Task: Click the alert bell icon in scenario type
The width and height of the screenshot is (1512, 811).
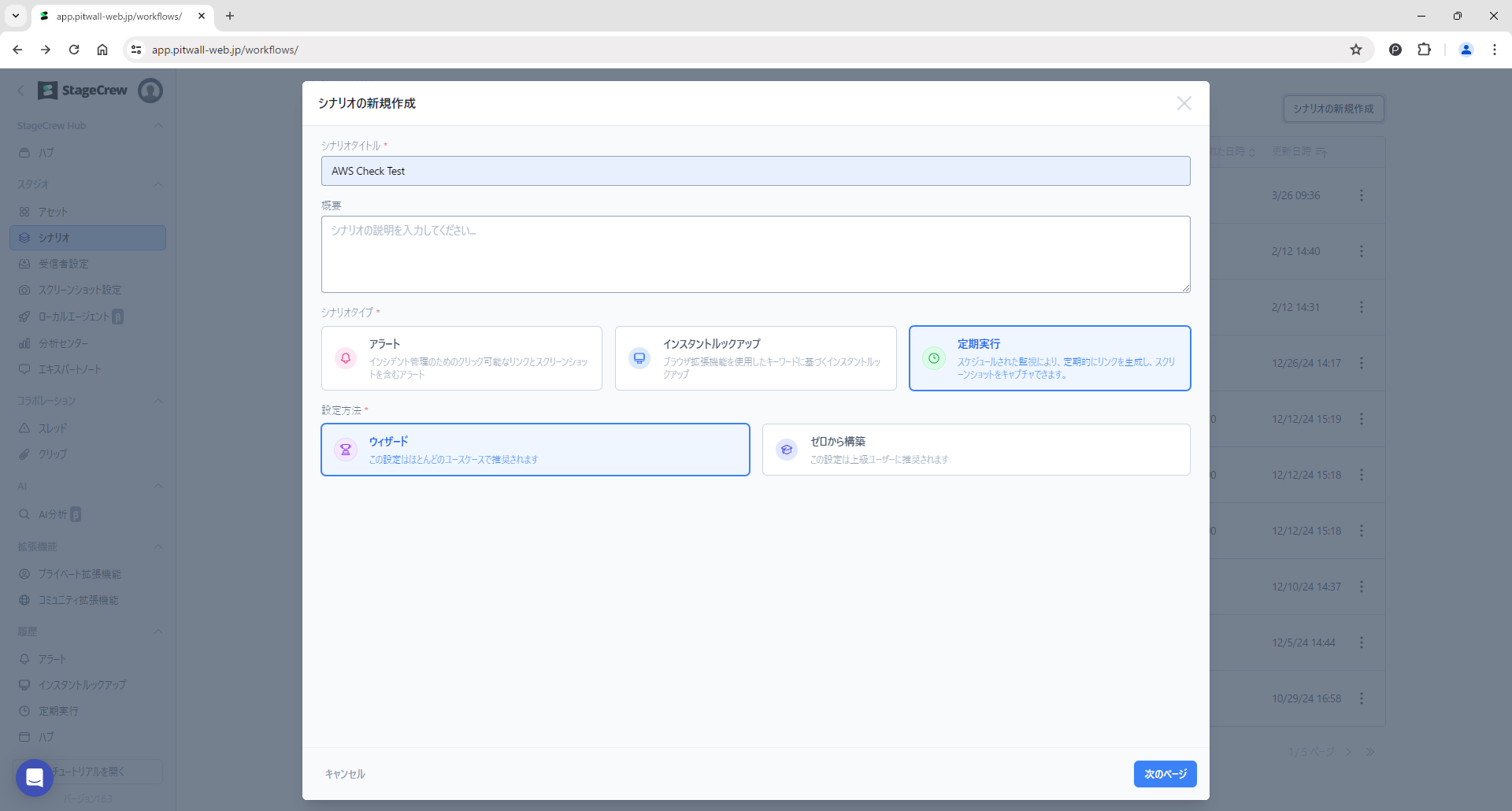Action: (346, 358)
